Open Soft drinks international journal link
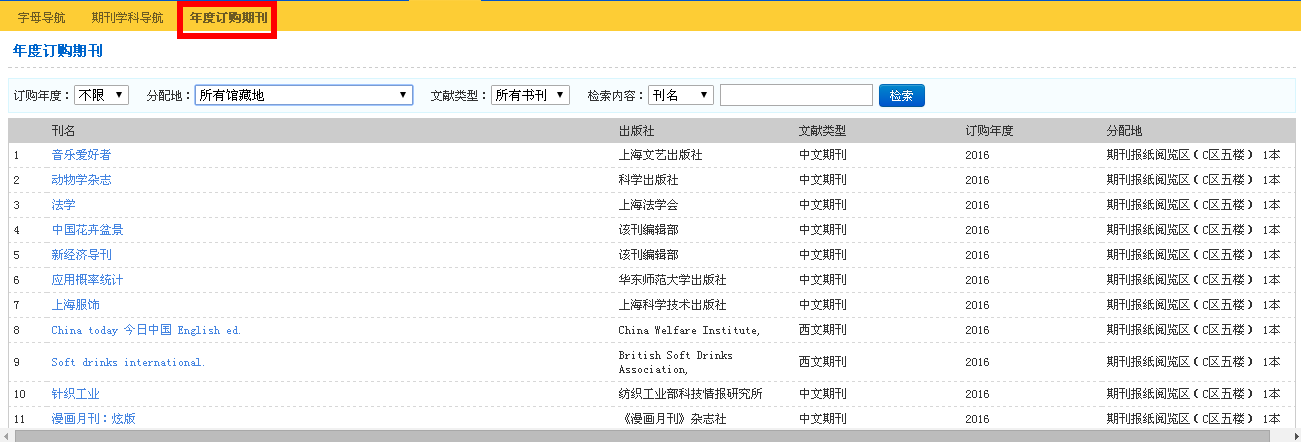The width and height of the screenshot is (1301, 442). pos(128,362)
